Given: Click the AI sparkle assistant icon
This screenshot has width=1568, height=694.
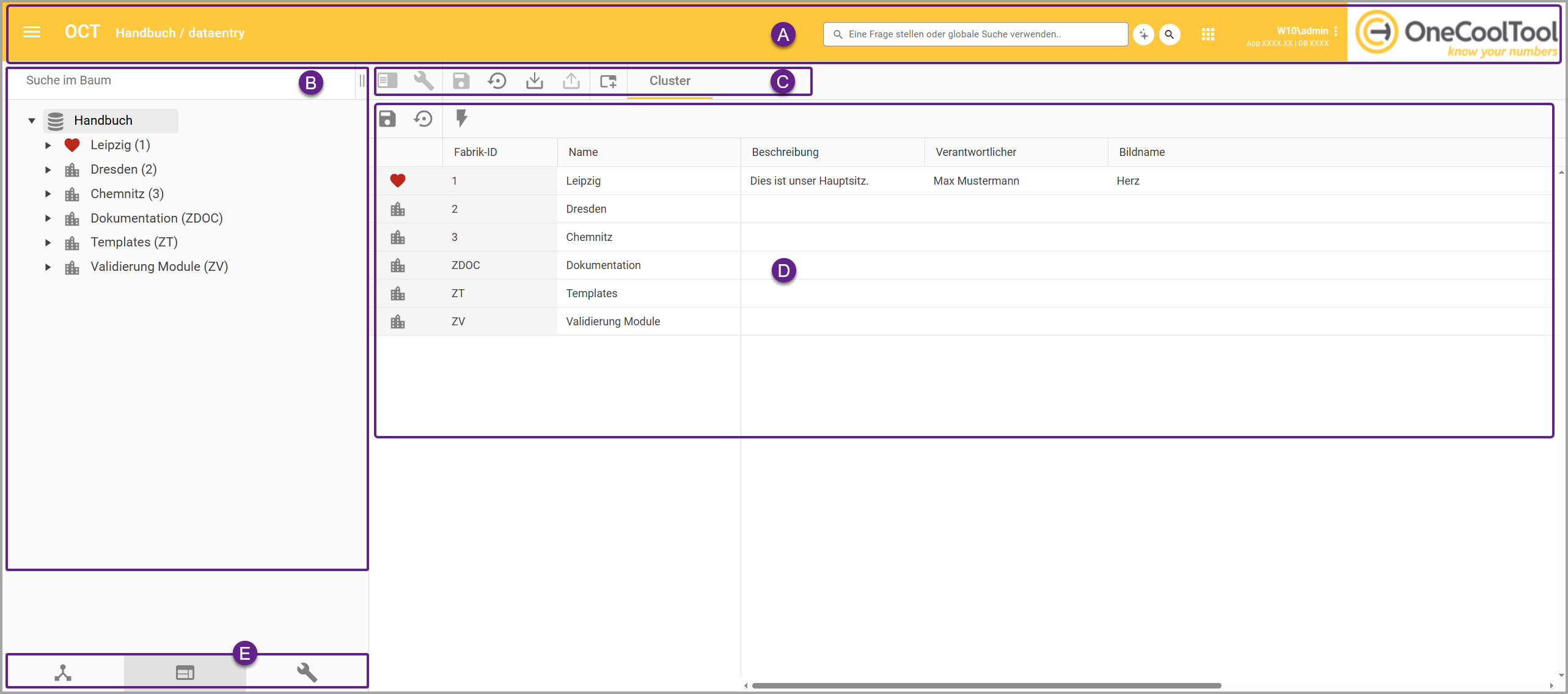Looking at the screenshot, I should pyautogui.click(x=1143, y=34).
